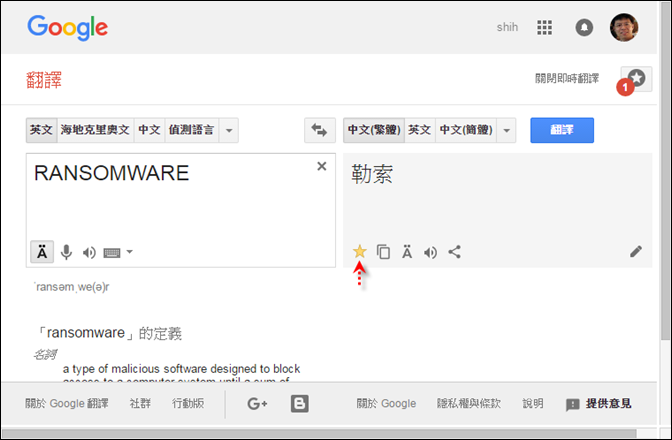Expand input tools keyboard dropdown

[x=129, y=252]
